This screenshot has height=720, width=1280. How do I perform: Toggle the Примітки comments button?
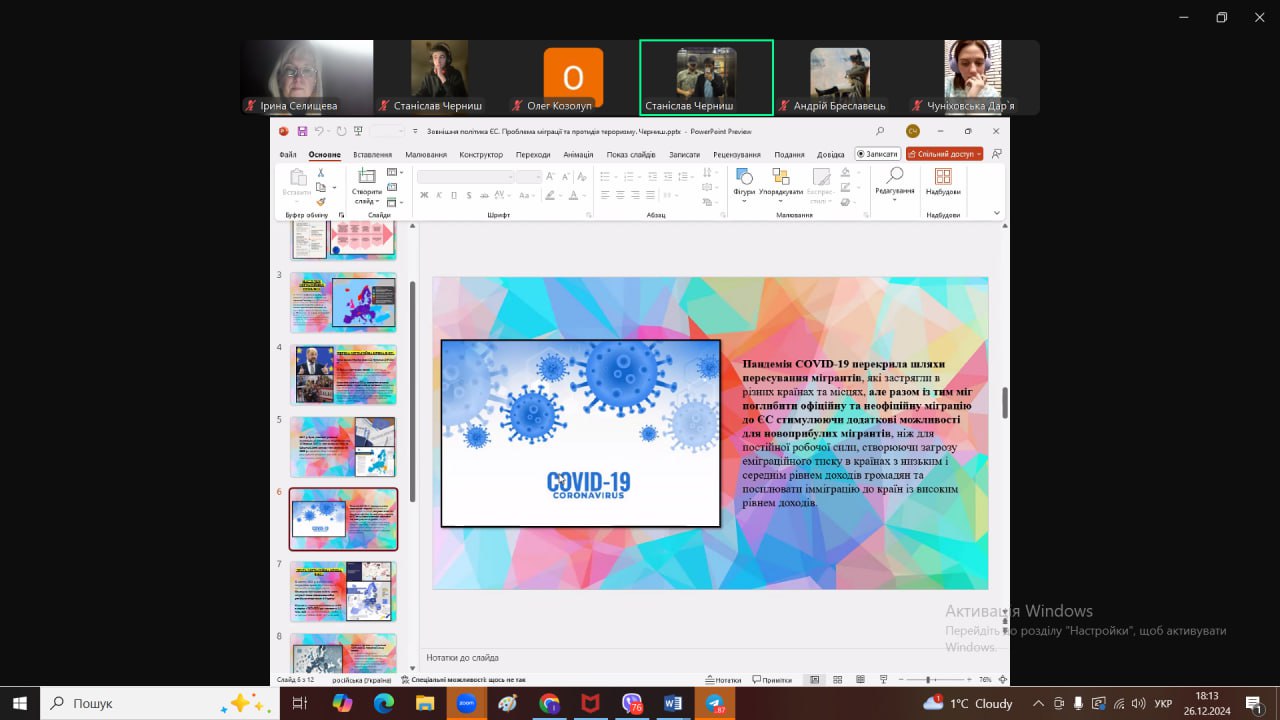pyautogui.click(x=772, y=680)
